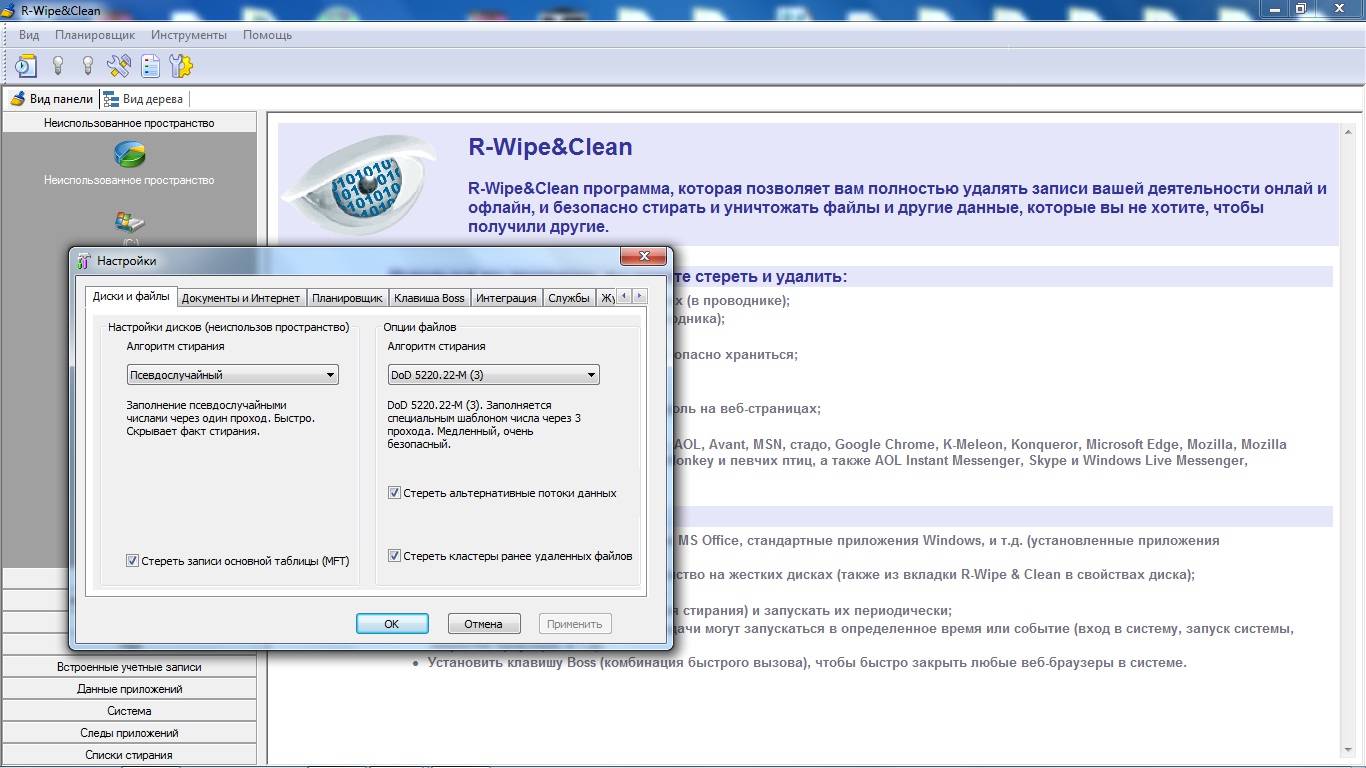
Task: Toggle Стереть кластеры ранее удаленных файлов
Action: coord(394,556)
